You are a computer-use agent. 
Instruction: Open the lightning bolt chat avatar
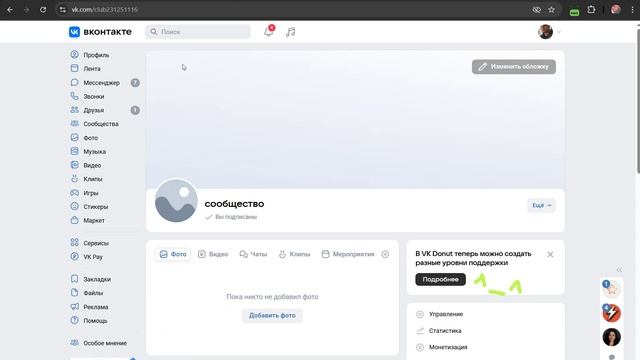(611, 313)
